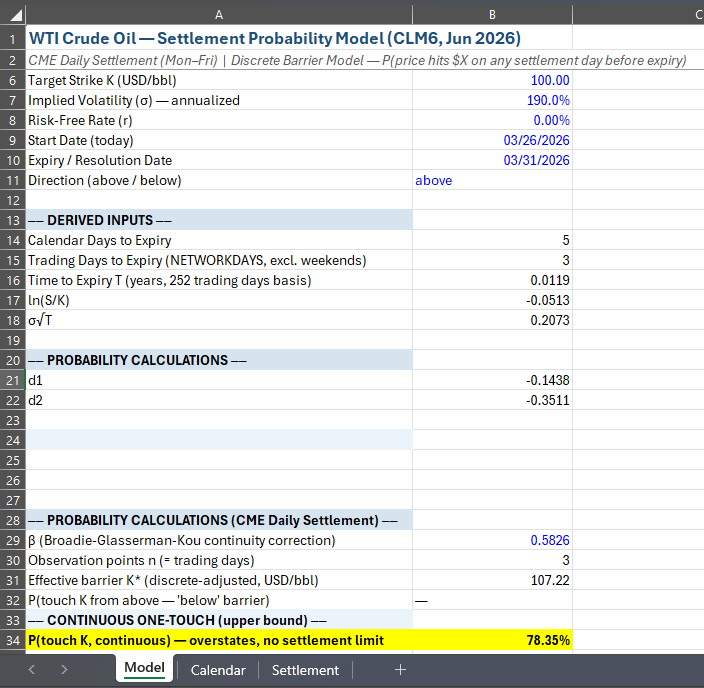Click the dash value in row 32
Screen dimensions: 704x688
click(493, 600)
